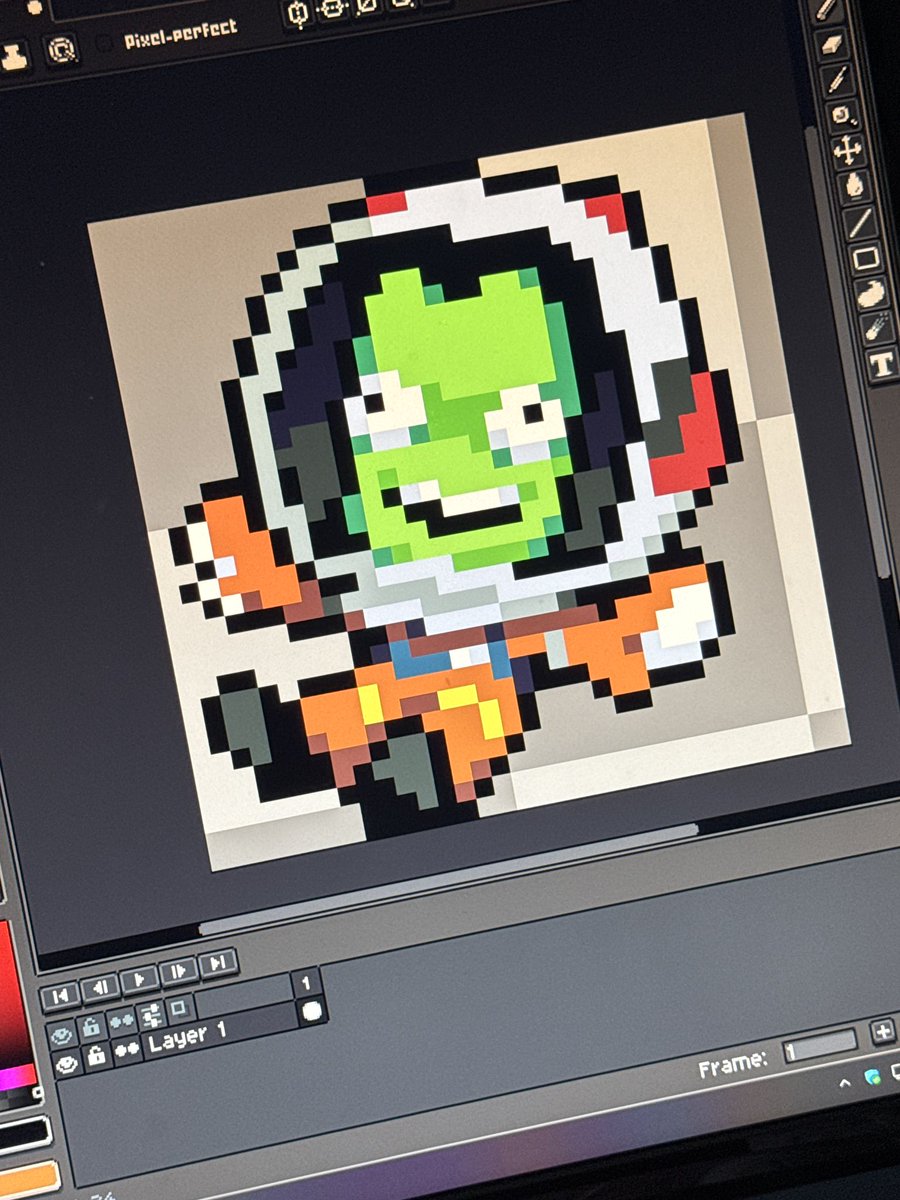Pick a color from the red-magenta color spectrum

(x=15, y=1010)
